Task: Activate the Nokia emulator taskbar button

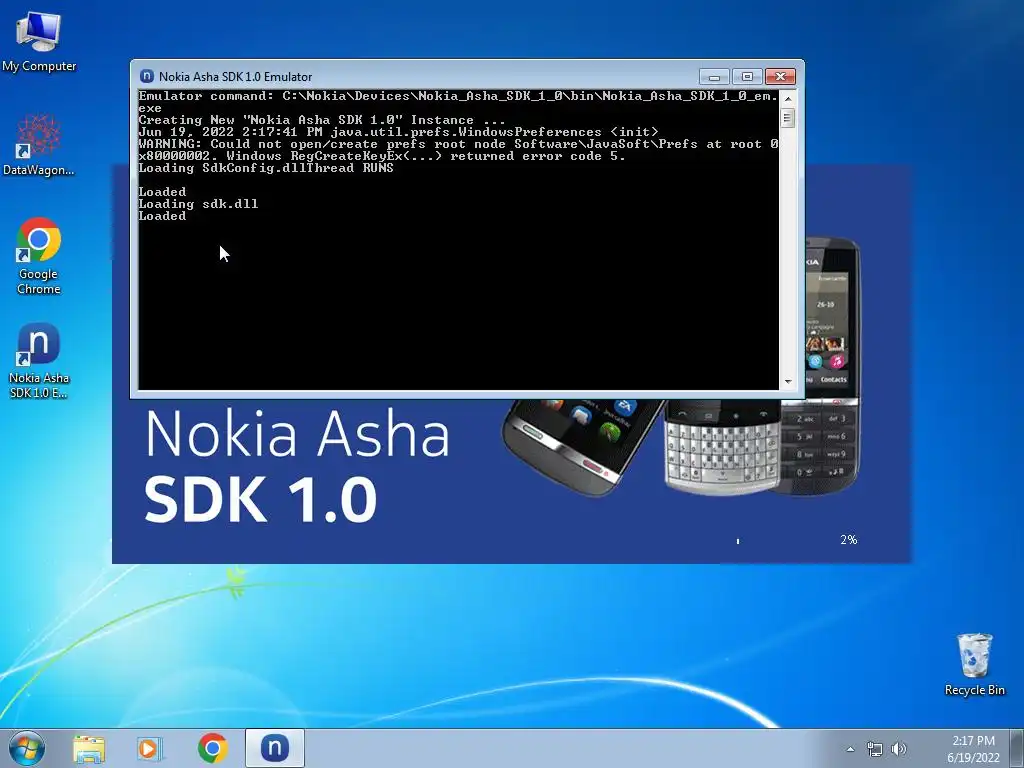Action: 275,748
